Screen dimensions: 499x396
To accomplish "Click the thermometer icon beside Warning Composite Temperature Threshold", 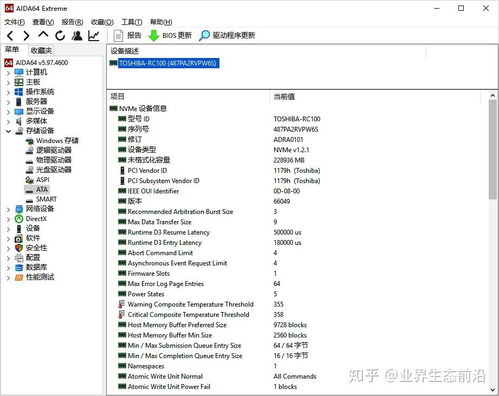I will 122,304.
